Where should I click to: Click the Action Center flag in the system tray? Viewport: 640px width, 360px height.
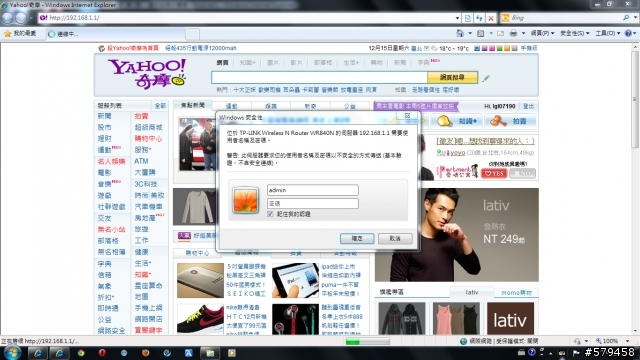click(x=576, y=353)
